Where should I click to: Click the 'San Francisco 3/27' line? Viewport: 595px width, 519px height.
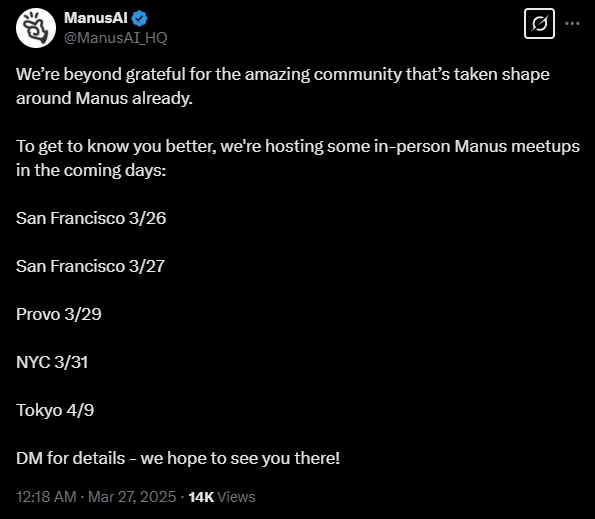click(x=90, y=266)
